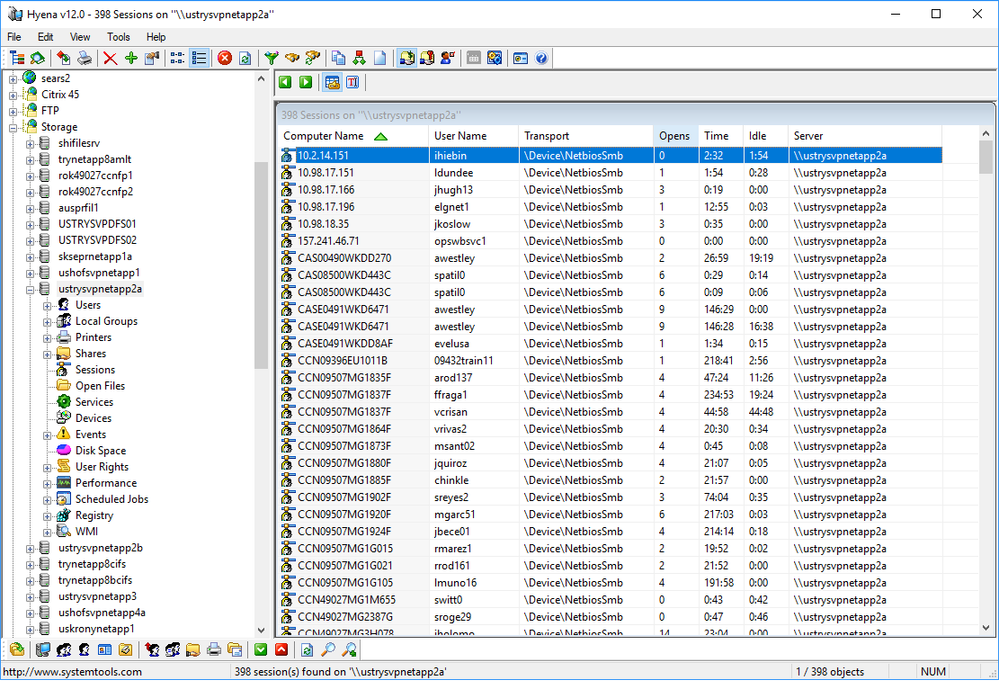Viewport: 999px width, 682px height.
Task: Click the green funnel filter icon
Action: click(x=271, y=59)
